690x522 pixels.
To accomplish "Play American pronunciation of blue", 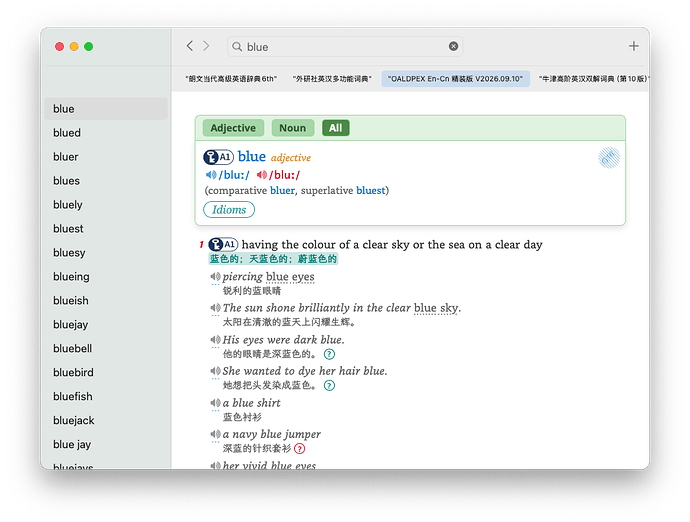I will tap(262, 175).
